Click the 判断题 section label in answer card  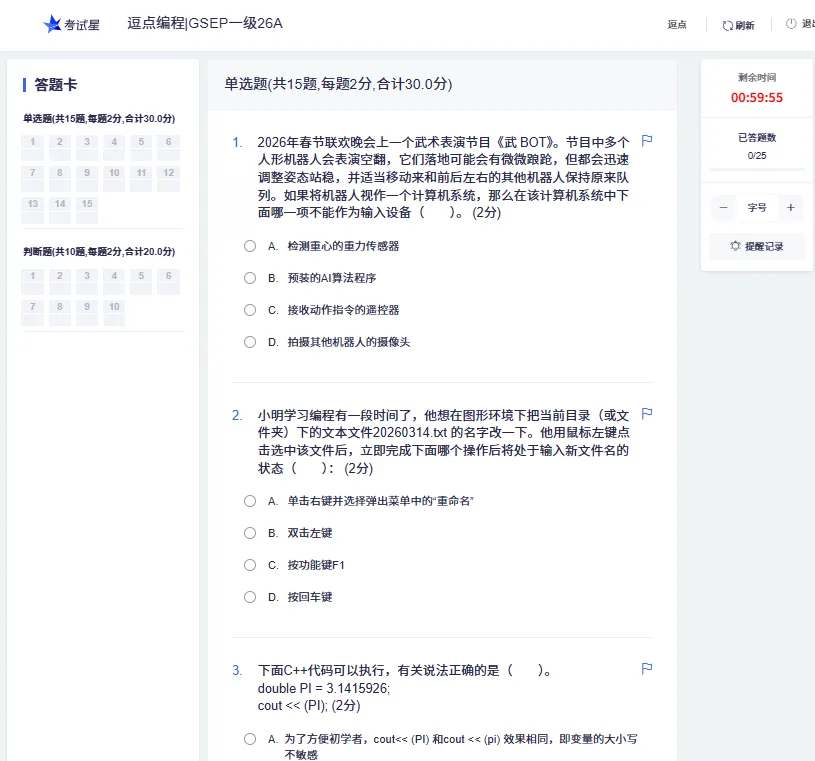click(x=99, y=252)
